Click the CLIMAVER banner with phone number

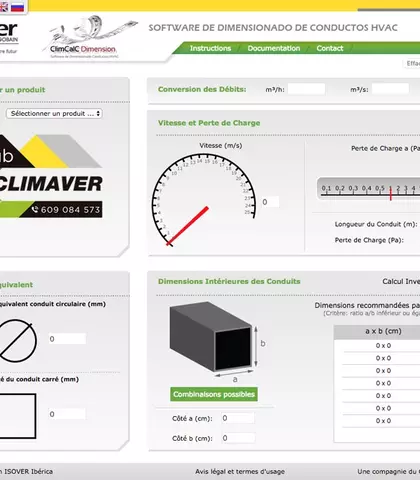point(51,176)
